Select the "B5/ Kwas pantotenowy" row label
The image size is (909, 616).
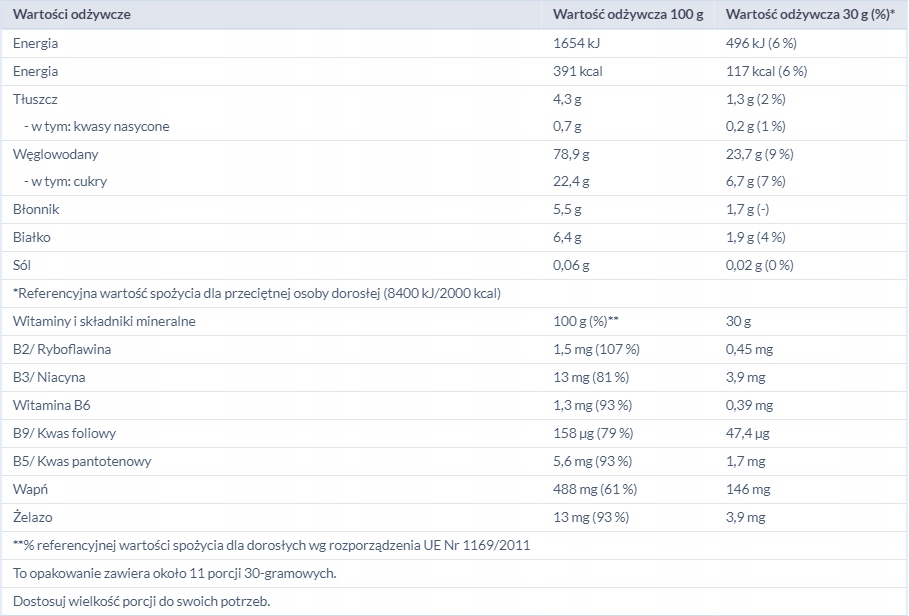pyautogui.click(x=82, y=461)
